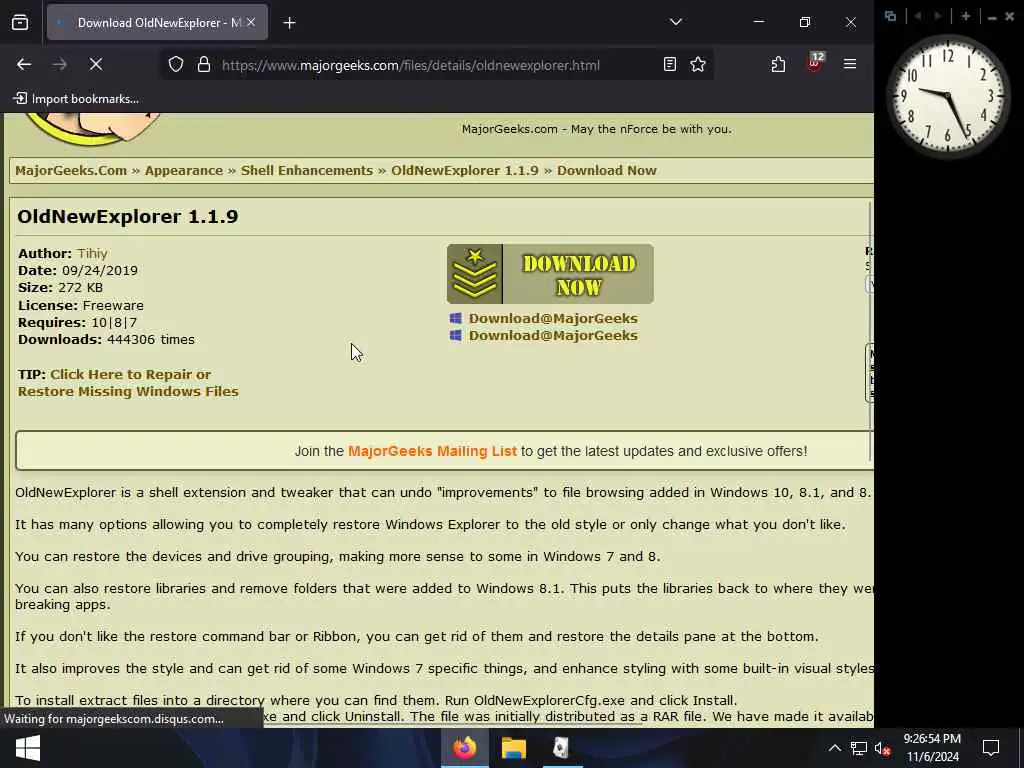Open the Windows Start menu
Viewport: 1024px width, 768px height.
tap(27, 748)
